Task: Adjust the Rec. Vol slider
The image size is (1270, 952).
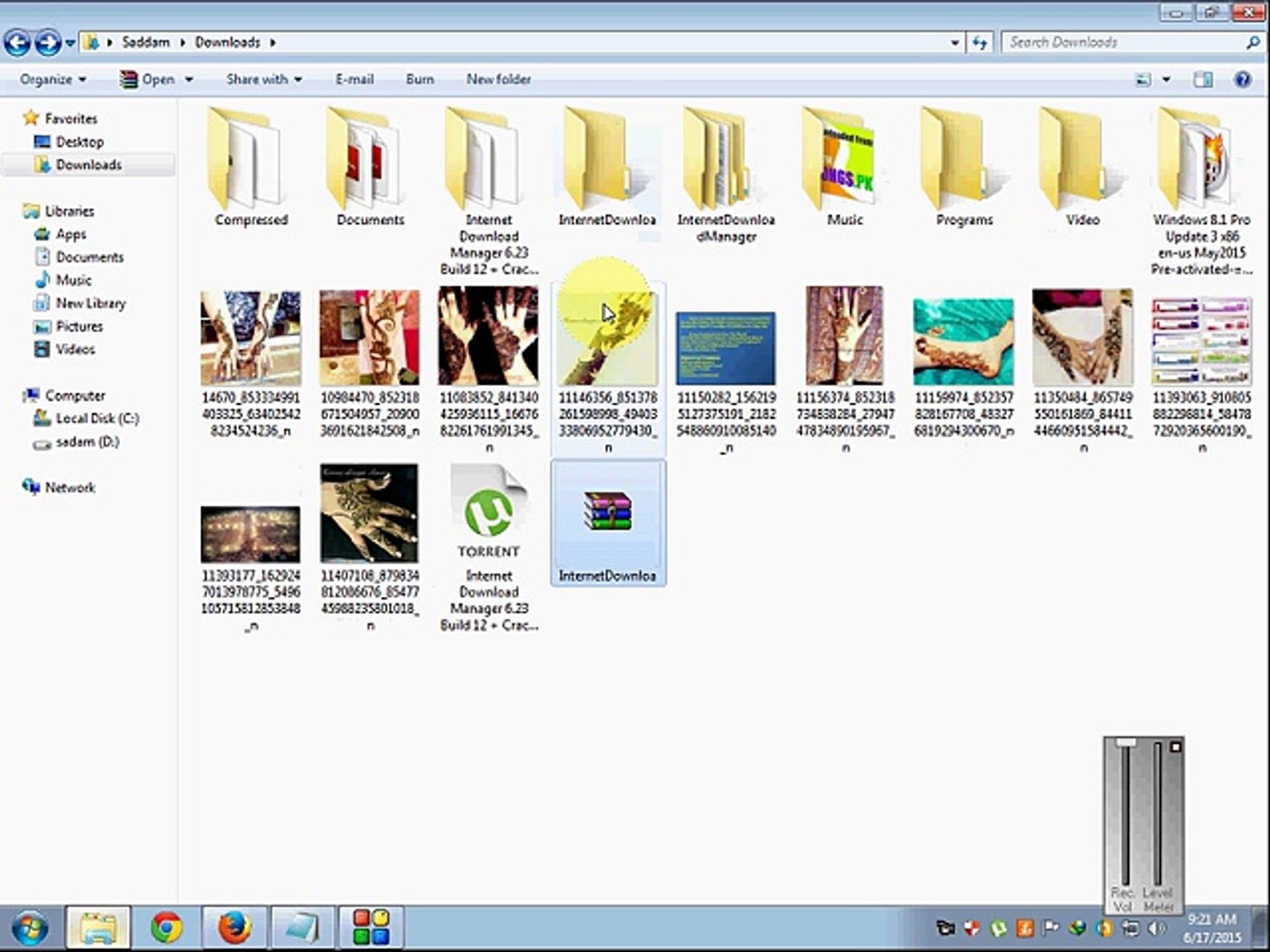Action: point(1125,743)
